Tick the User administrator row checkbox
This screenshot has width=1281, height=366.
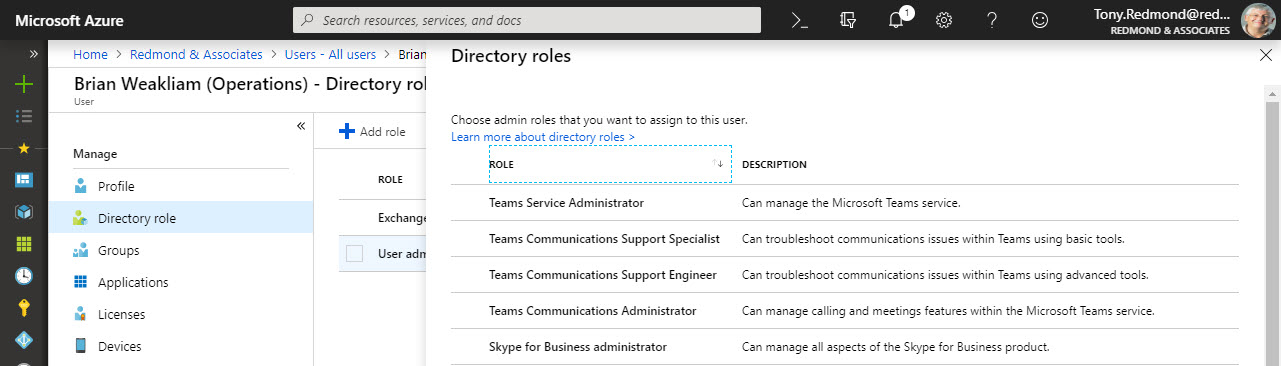(354, 254)
